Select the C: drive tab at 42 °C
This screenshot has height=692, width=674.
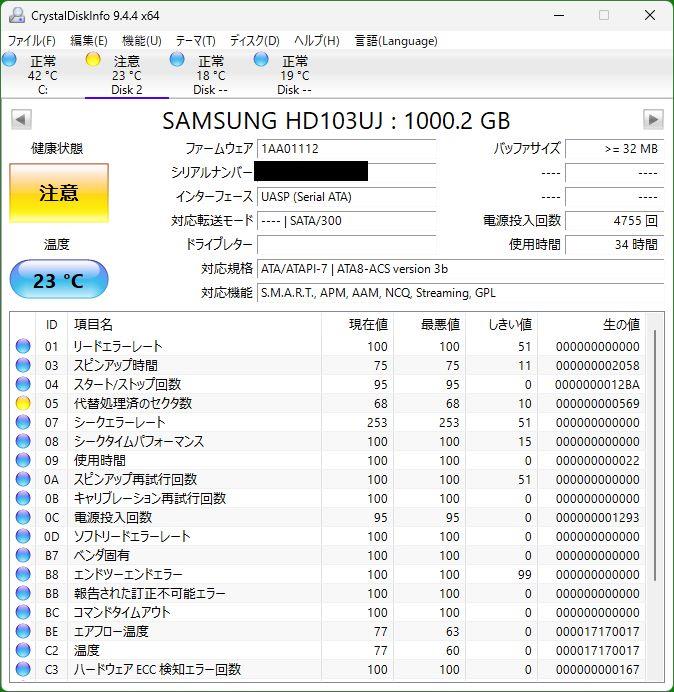[43, 75]
